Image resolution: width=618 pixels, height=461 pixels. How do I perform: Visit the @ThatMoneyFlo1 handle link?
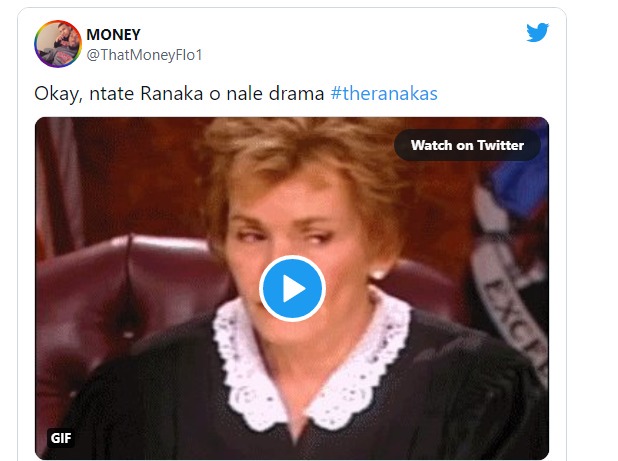pyautogui.click(x=144, y=55)
